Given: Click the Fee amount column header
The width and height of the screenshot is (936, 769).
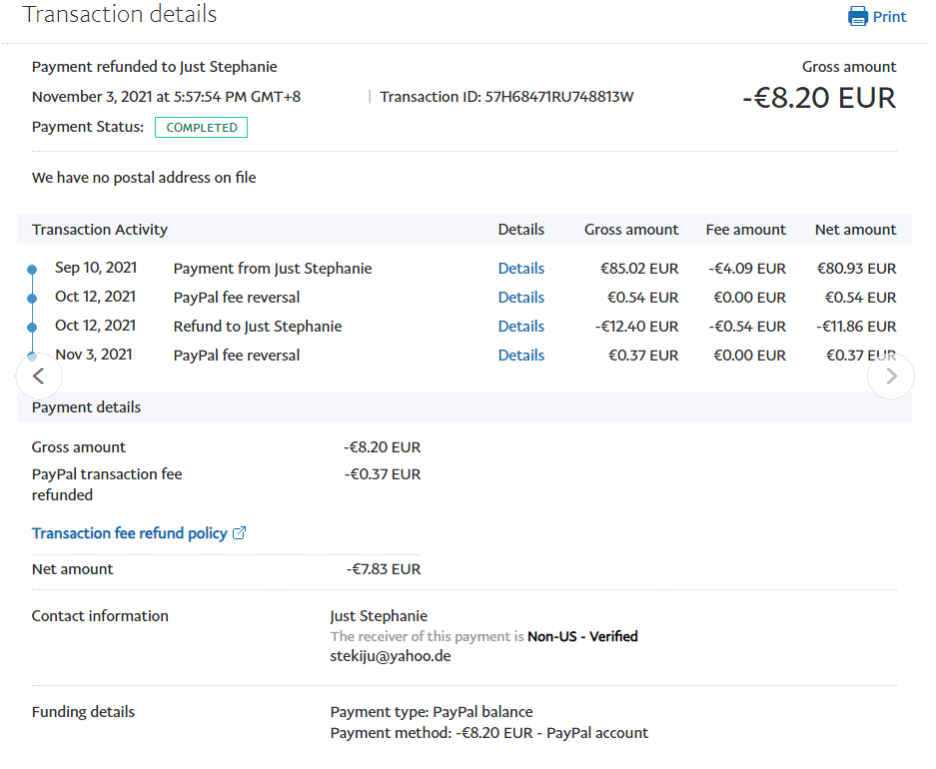Looking at the screenshot, I should pos(745,229).
